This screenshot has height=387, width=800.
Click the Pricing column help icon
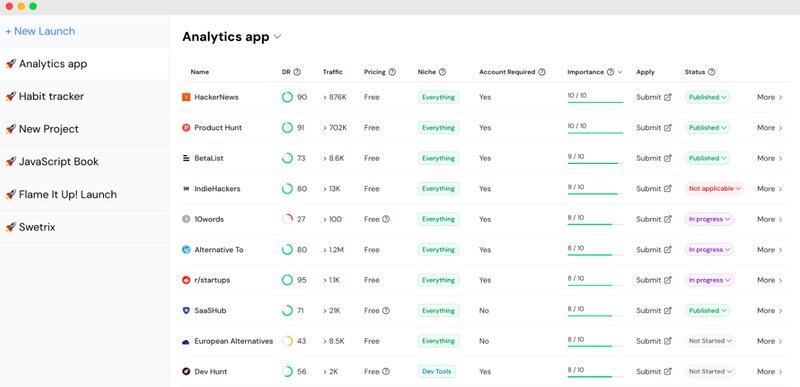point(392,72)
